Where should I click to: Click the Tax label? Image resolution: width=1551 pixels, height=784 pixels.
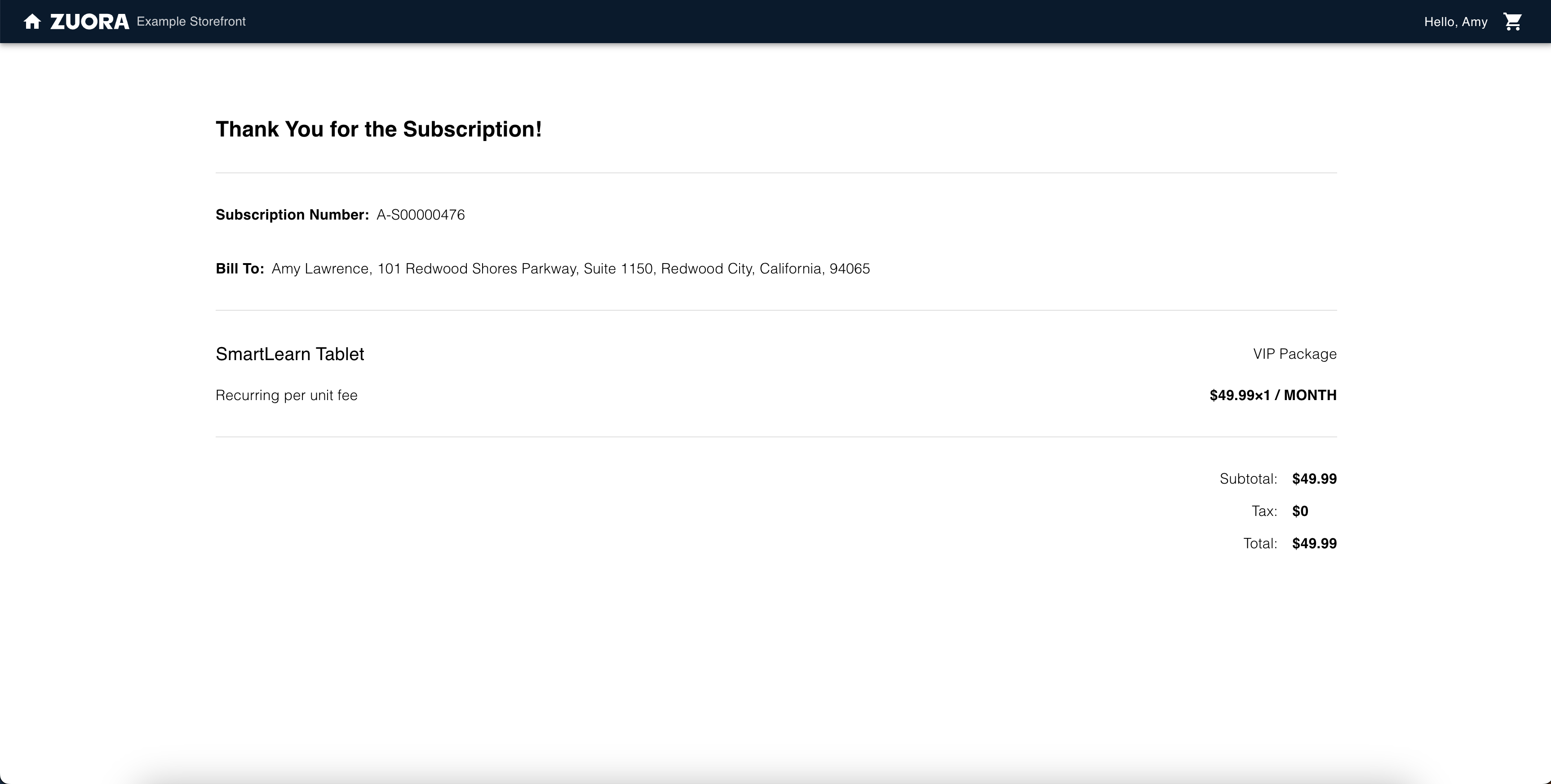[x=1264, y=511]
